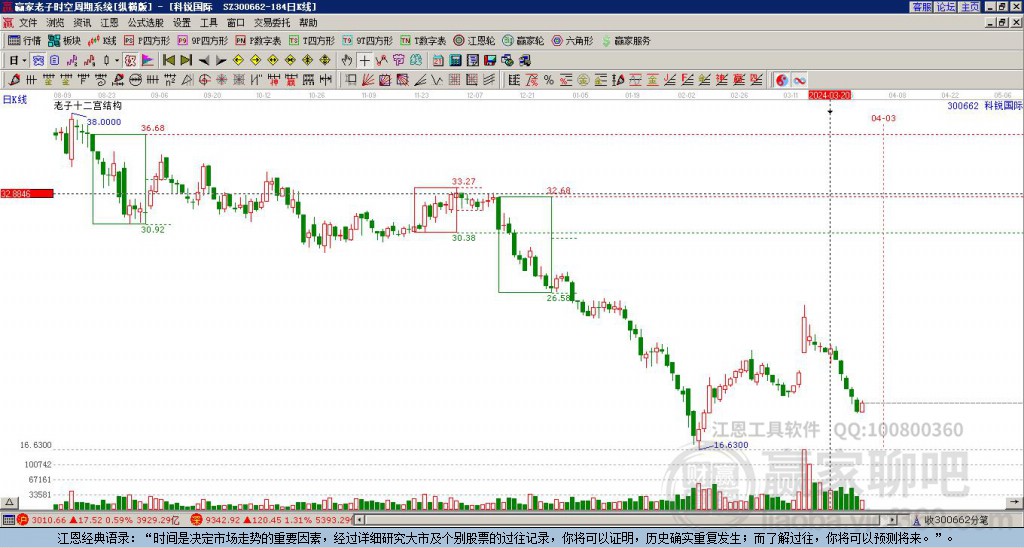1024x548 pixels.
Task: Open the calculator icon
Action: pos(455,61)
